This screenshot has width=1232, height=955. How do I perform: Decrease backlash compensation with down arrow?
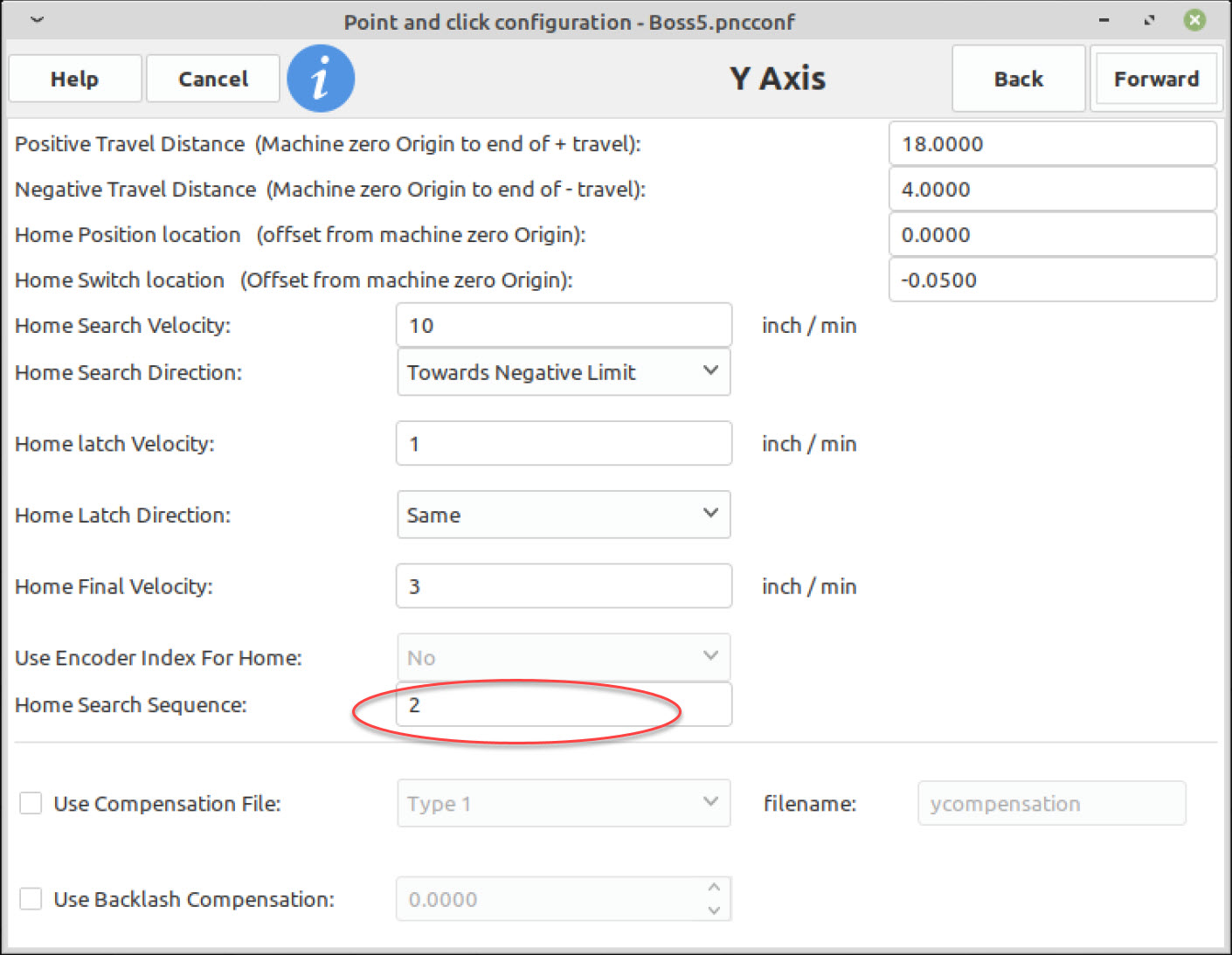[x=714, y=910]
